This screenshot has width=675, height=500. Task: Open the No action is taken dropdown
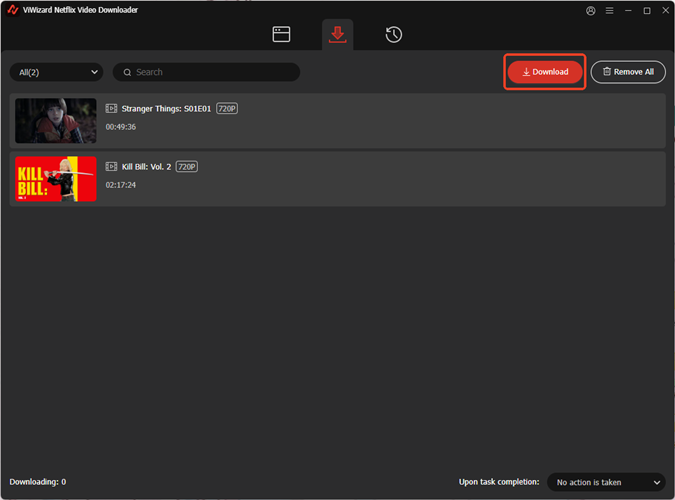coord(606,482)
